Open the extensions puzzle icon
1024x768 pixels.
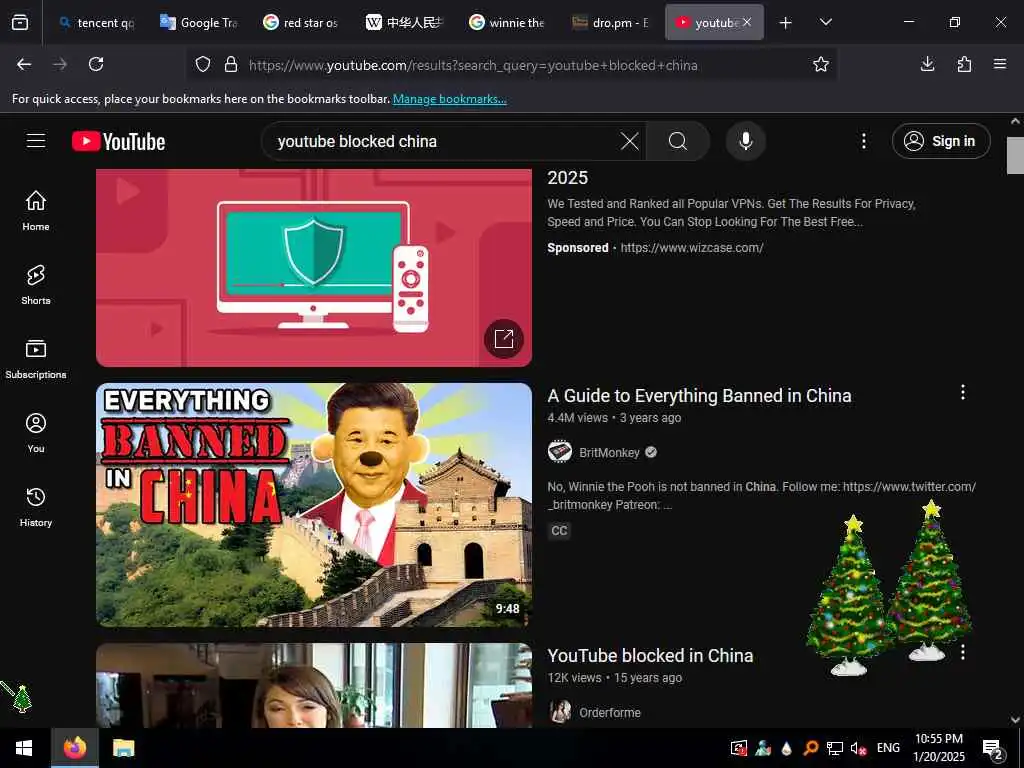[964, 64]
